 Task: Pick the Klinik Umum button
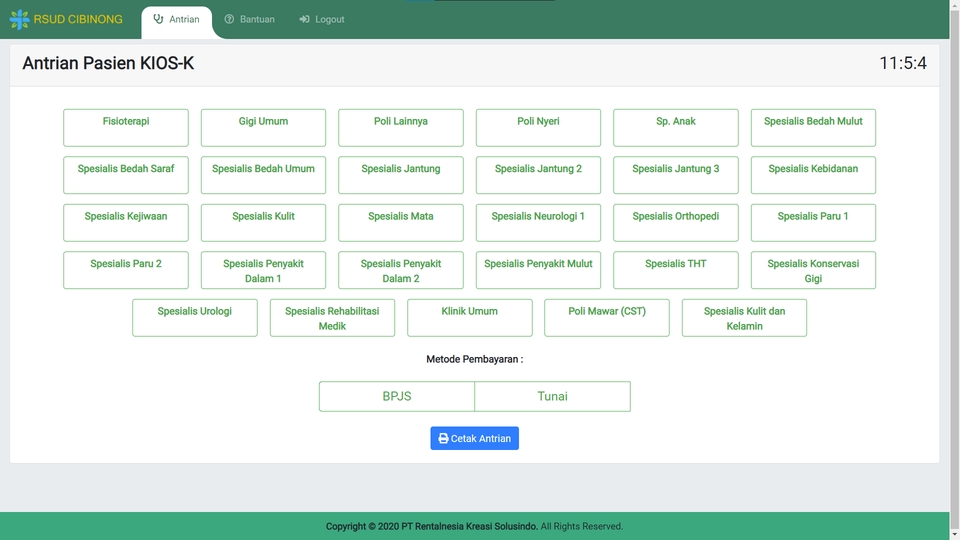(x=470, y=318)
